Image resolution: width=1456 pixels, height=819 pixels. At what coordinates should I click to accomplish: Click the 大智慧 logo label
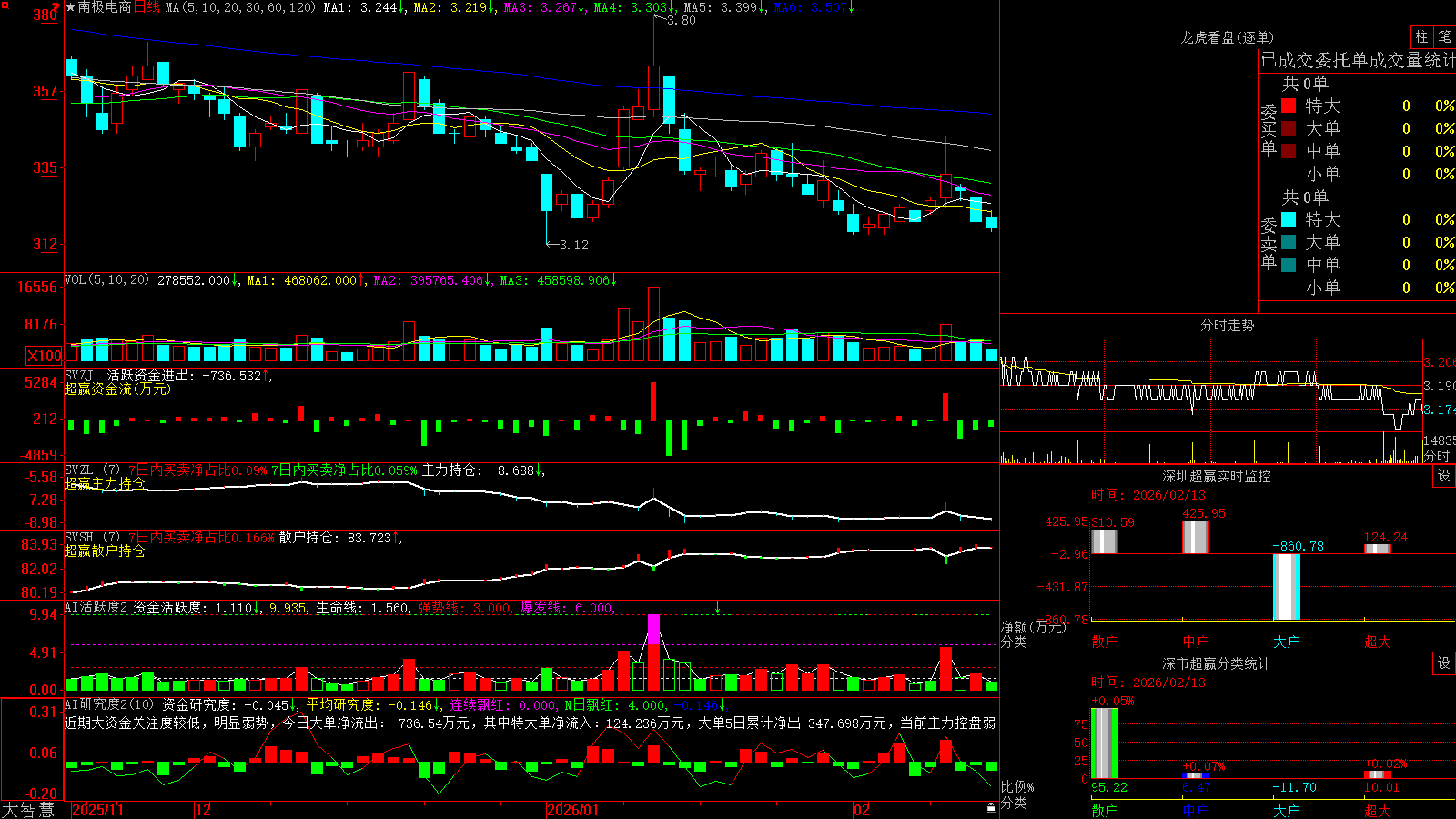[x=28, y=810]
